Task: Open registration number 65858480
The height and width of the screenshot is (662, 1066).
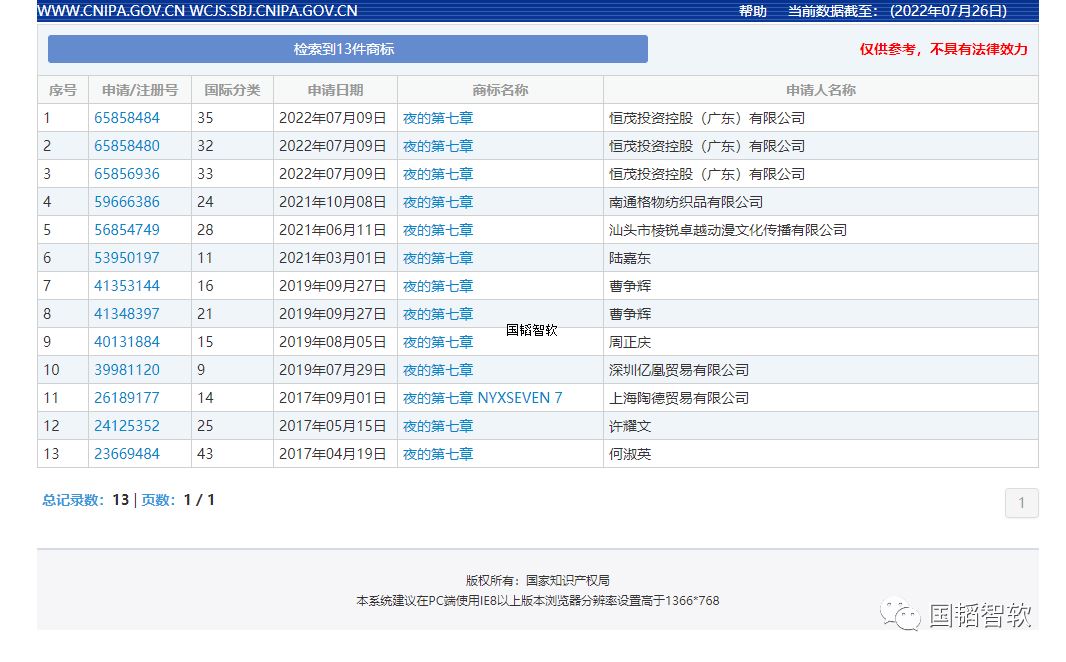Action: pos(126,145)
